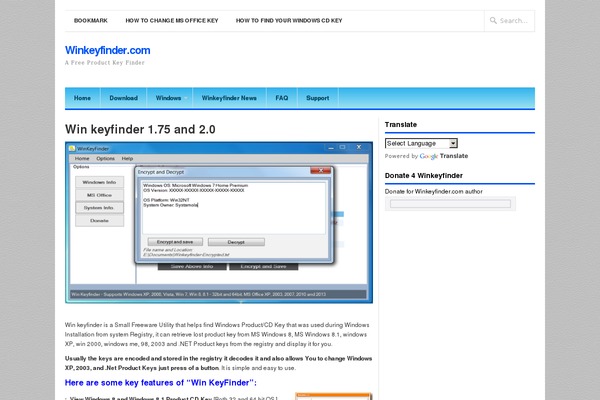This screenshot has height=400, width=600.
Task: Click the Donate 4 Winkeyfinder heading
Action: pos(424,176)
